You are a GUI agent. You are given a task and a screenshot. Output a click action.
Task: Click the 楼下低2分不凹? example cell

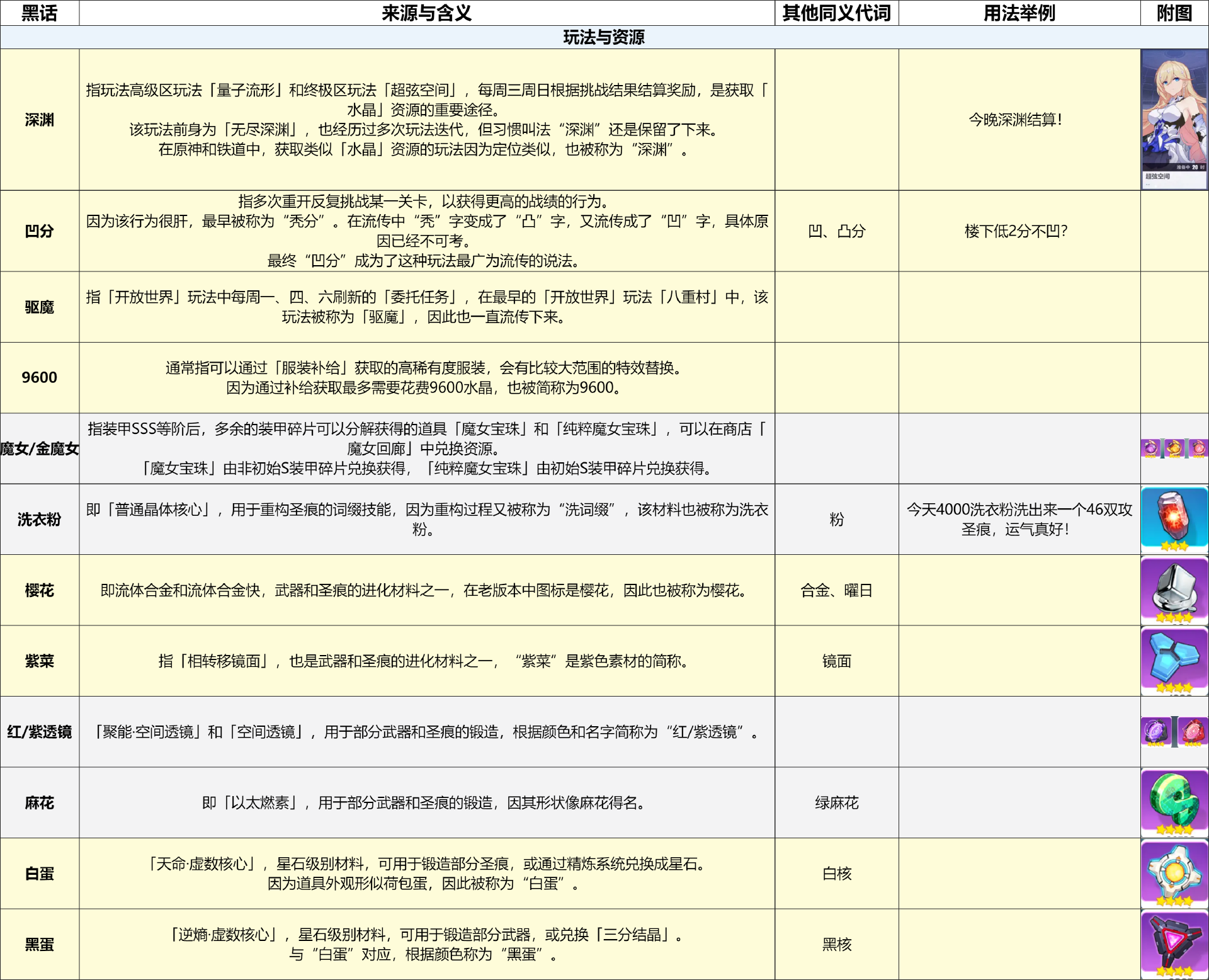click(1019, 231)
